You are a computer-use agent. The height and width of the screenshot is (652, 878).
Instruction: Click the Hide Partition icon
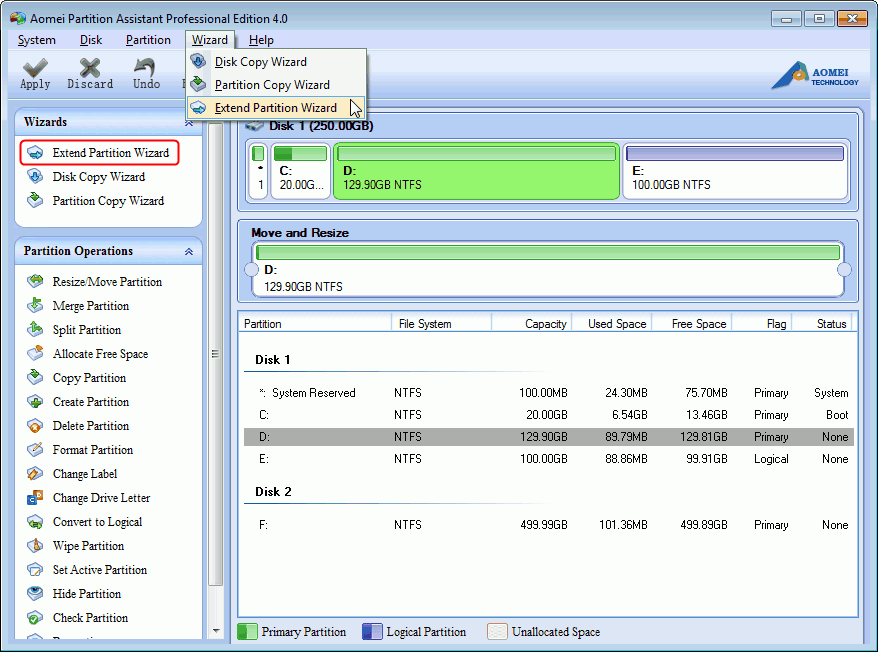point(35,594)
